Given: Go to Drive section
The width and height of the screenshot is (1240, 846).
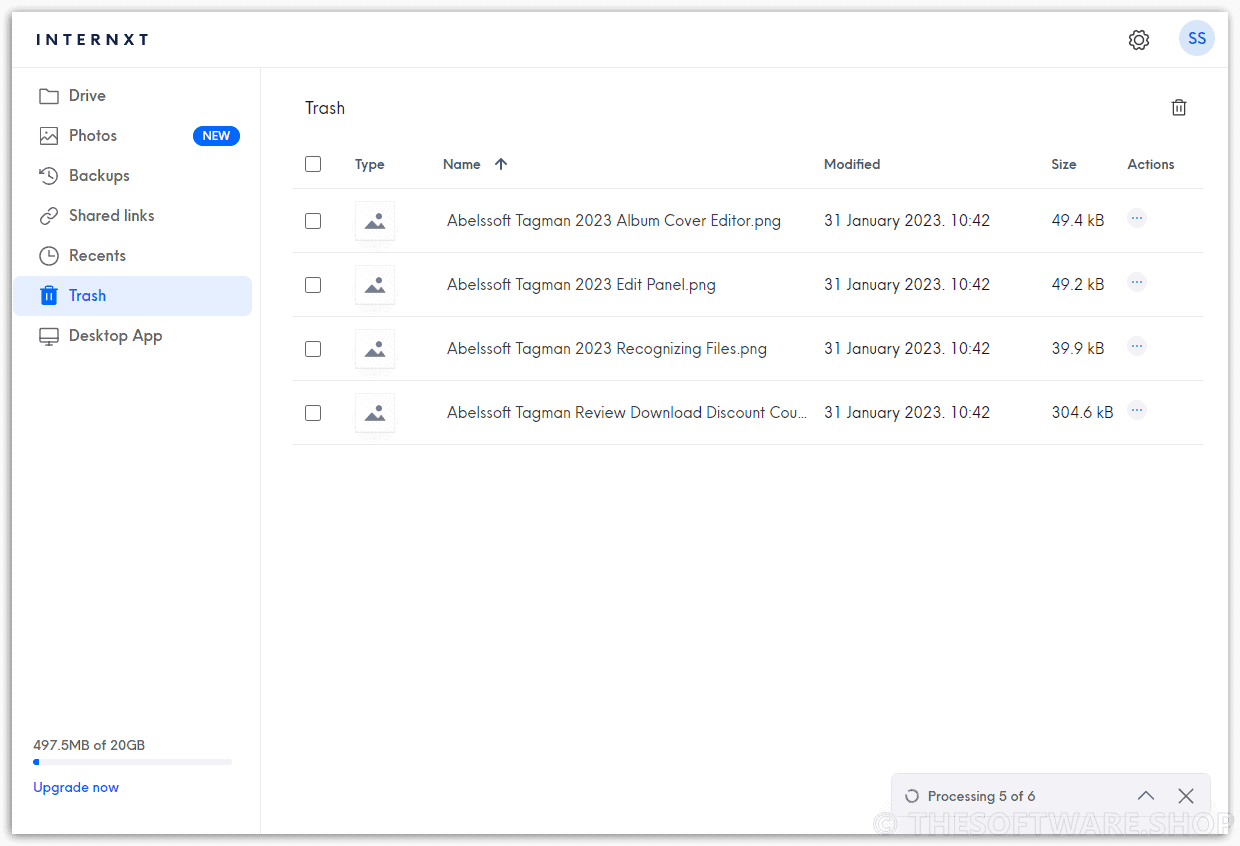Looking at the screenshot, I should click(x=132, y=96).
